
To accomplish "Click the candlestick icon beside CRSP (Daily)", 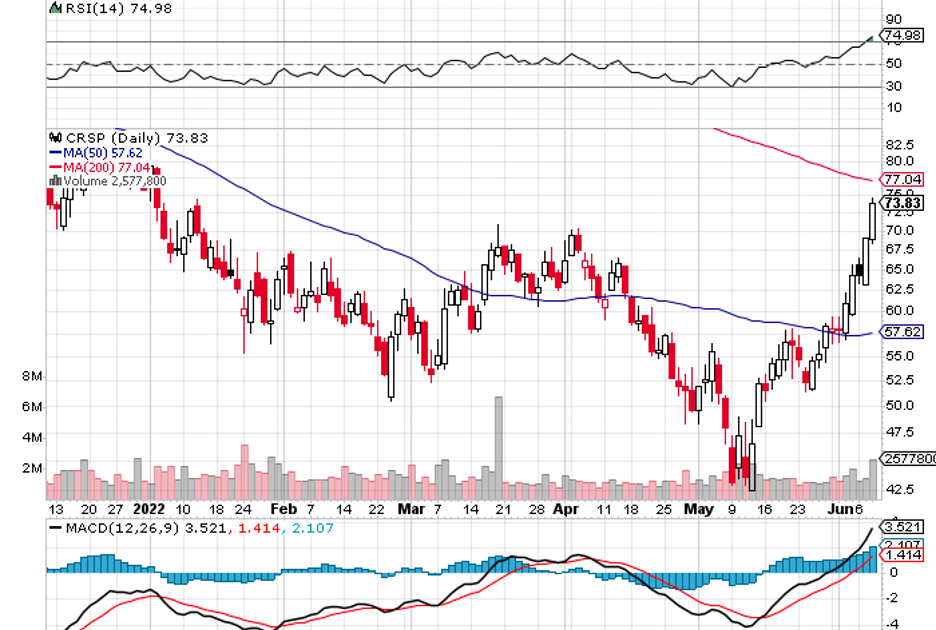I will 54,138.
